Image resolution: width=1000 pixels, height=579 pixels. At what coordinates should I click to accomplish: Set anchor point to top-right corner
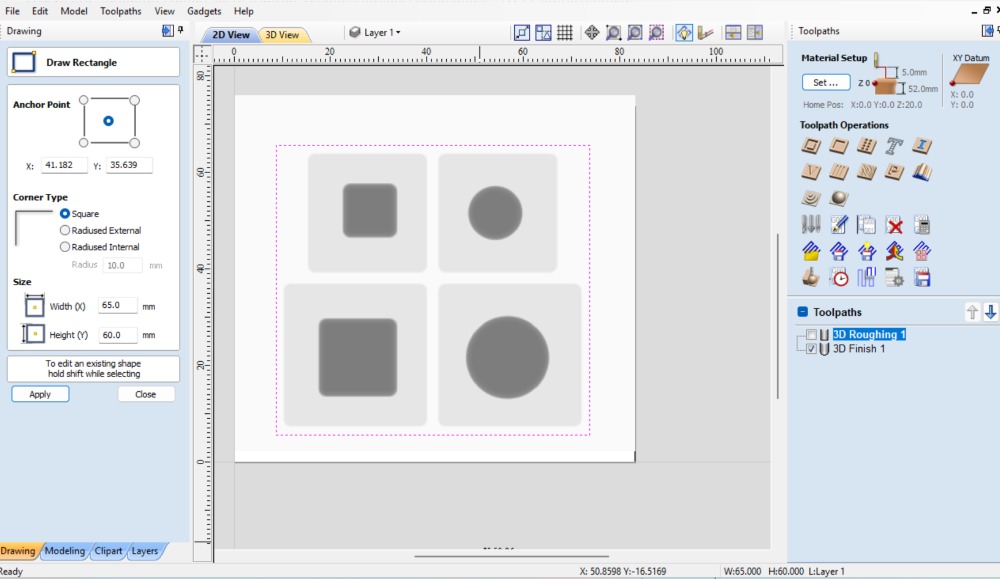coord(135,100)
